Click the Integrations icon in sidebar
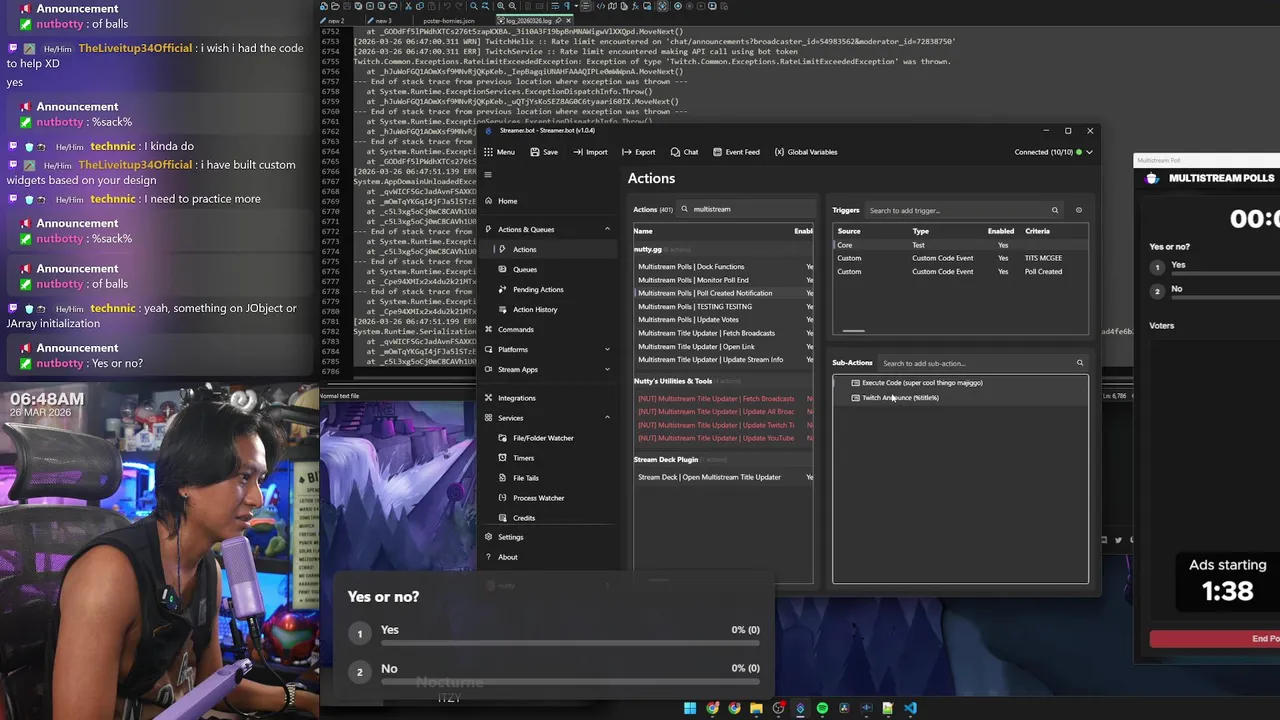The height and width of the screenshot is (720, 1280). tap(488, 398)
